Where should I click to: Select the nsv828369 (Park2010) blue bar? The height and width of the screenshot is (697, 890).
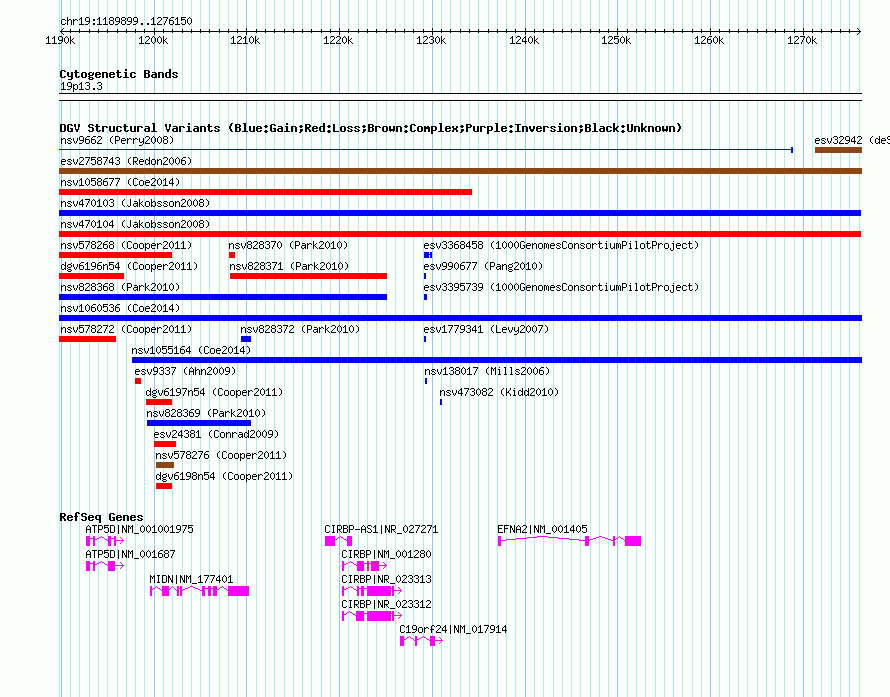199,423
